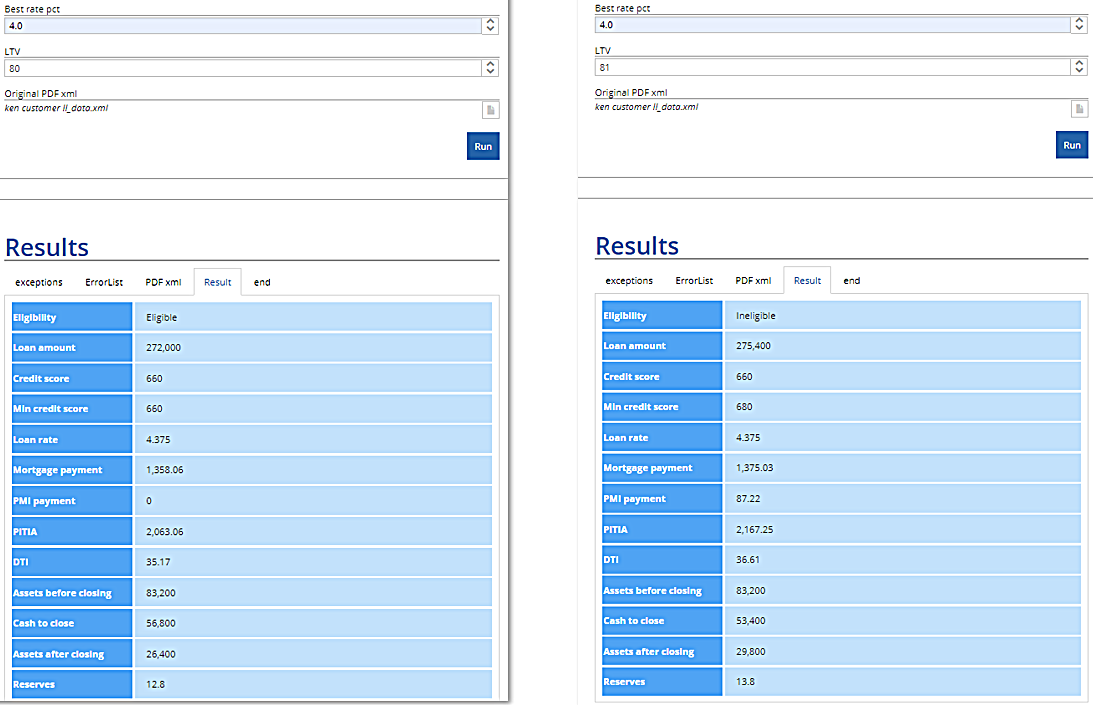The height and width of the screenshot is (705, 1093).
Task: Increase the LTV value of 80 using the up arrow
Action: pyautogui.click(x=490, y=64)
